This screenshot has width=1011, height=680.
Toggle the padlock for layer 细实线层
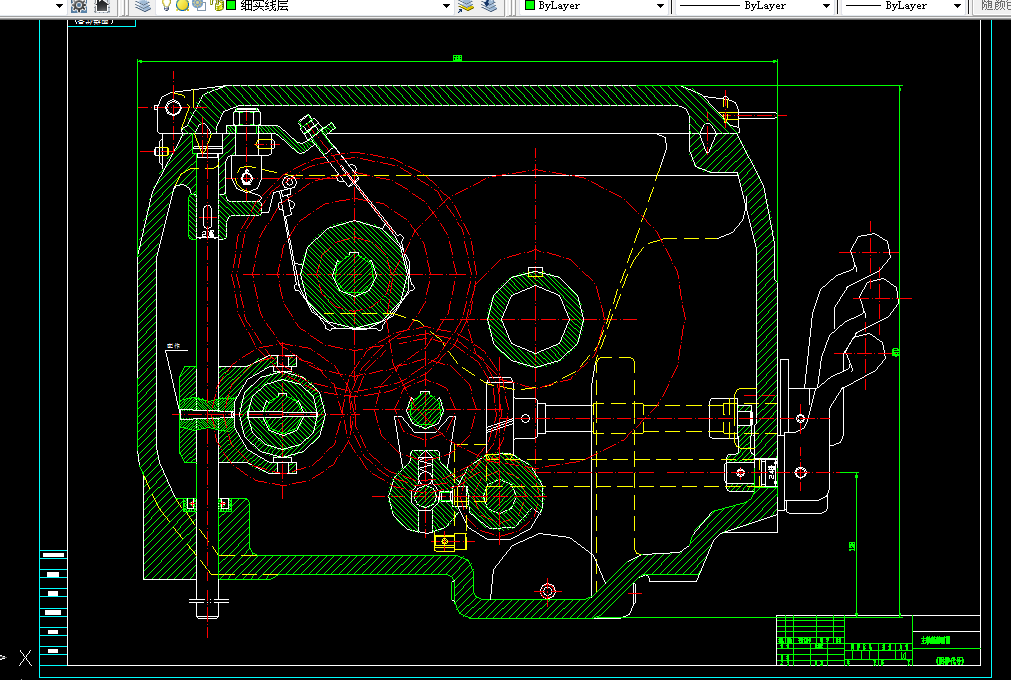coord(216,6)
